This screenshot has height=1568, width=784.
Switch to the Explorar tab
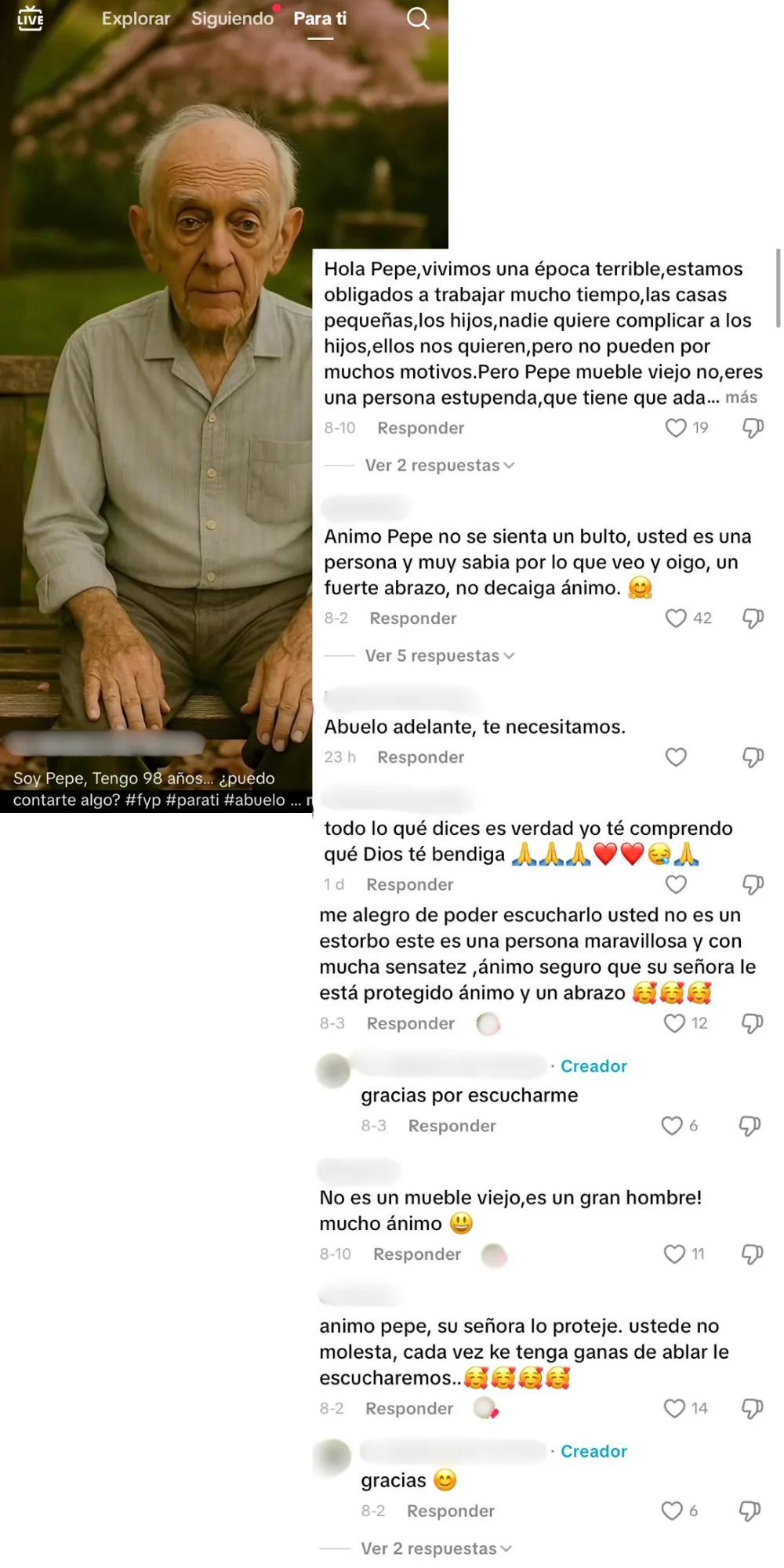coord(136,19)
